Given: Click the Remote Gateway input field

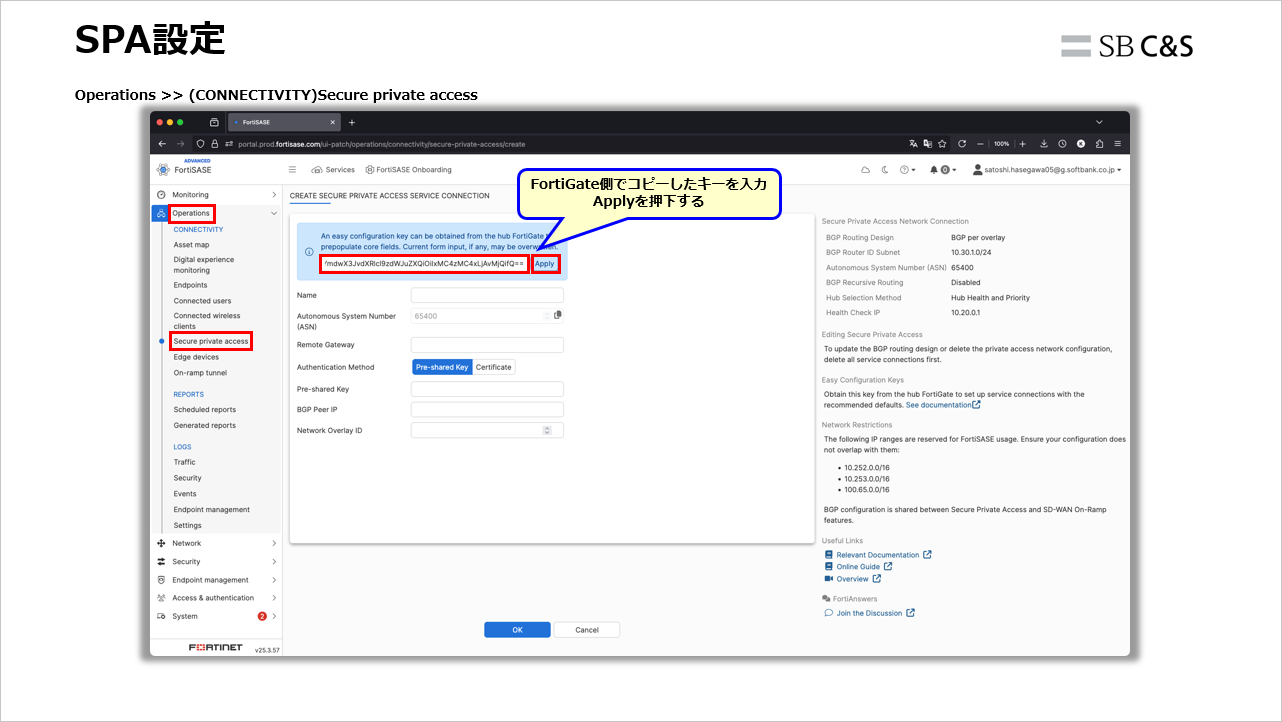Looking at the screenshot, I should (x=487, y=345).
